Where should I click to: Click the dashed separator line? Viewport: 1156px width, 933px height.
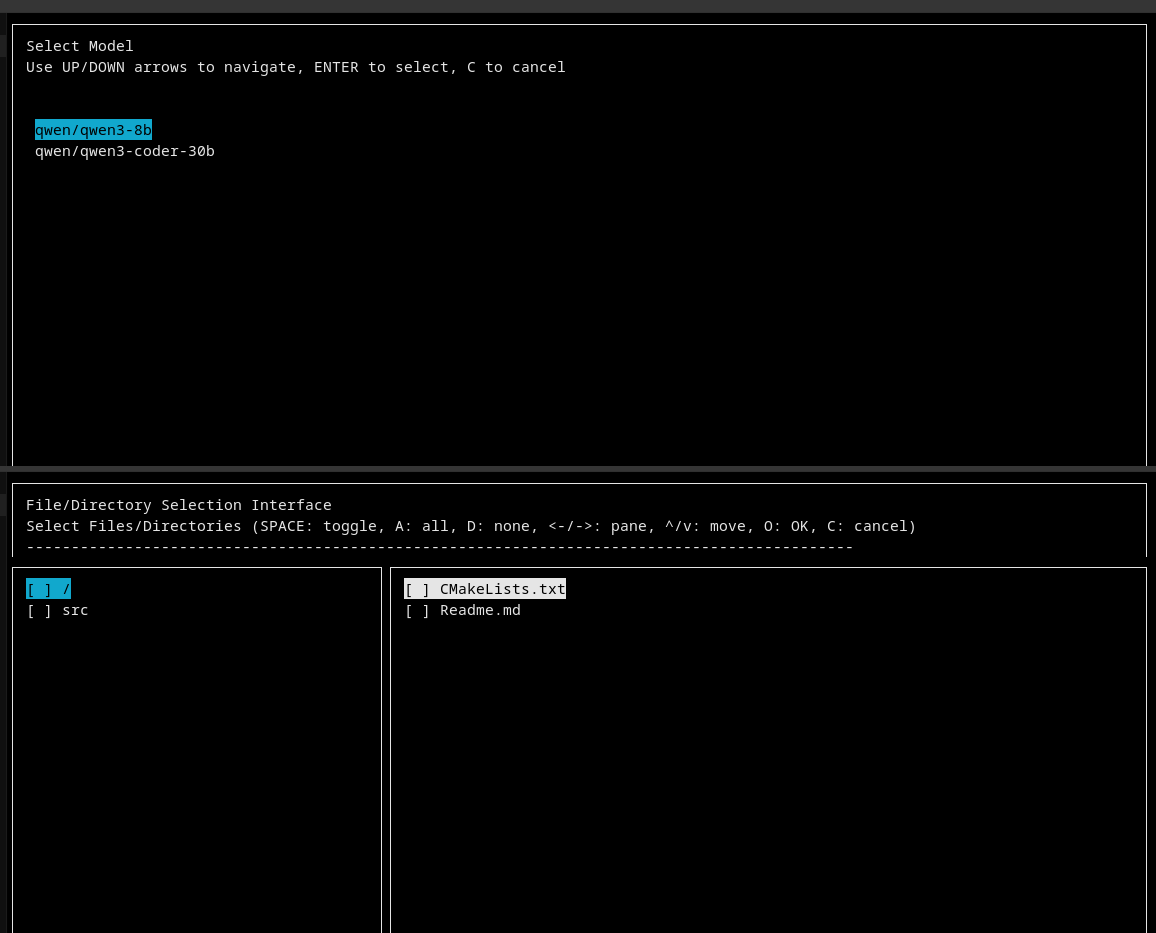(x=440, y=546)
